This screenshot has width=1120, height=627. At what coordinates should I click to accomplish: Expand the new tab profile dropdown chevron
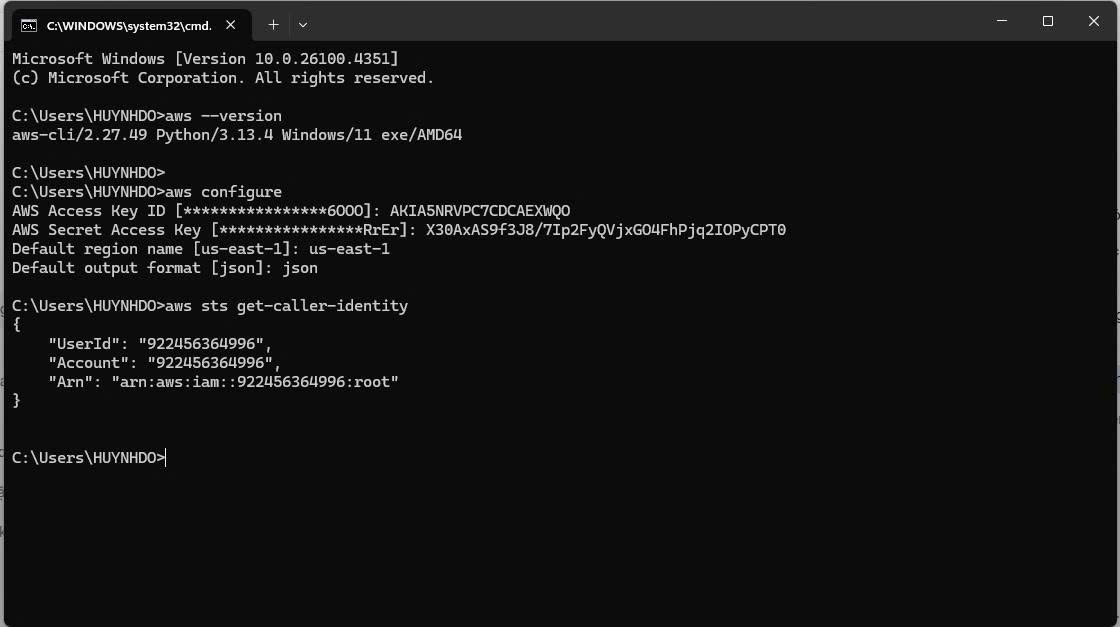pyautogui.click(x=303, y=25)
